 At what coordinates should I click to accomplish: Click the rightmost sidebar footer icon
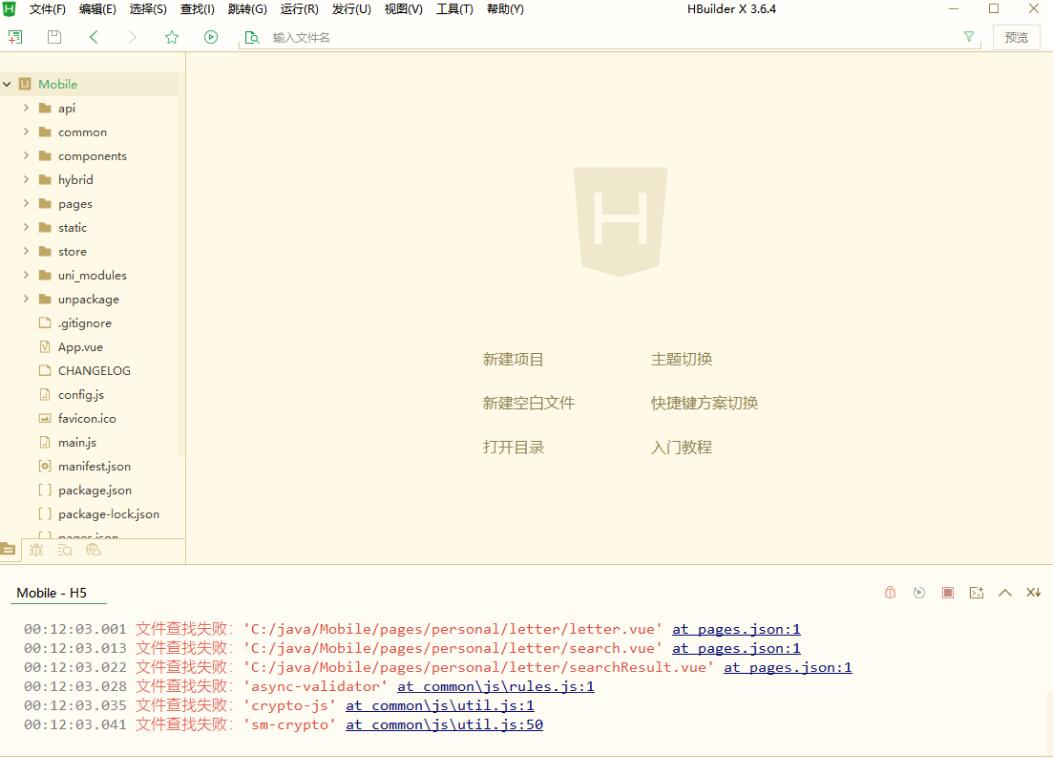pyautogui.click(x=93, y=550)
